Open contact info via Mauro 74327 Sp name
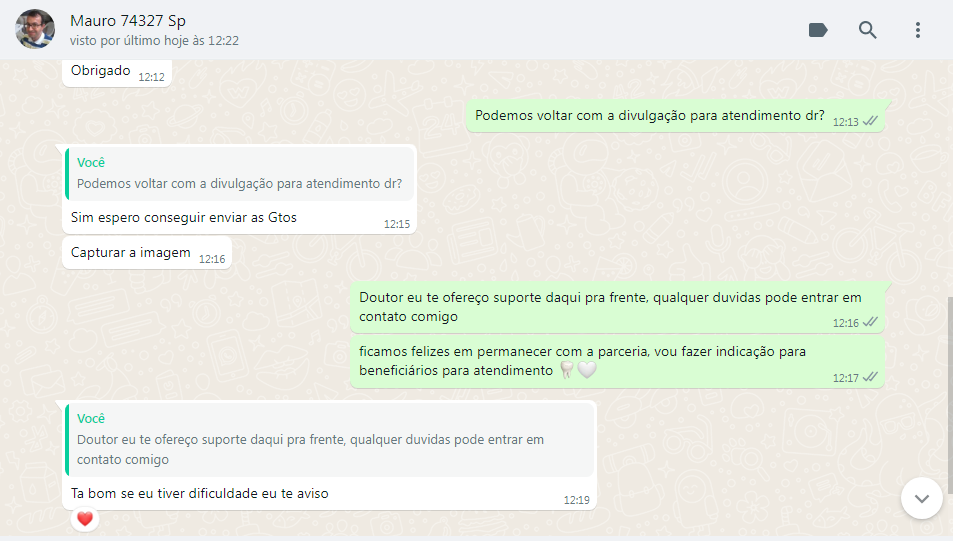Screen dimensions: 953x541 click(x=128, y=21)
